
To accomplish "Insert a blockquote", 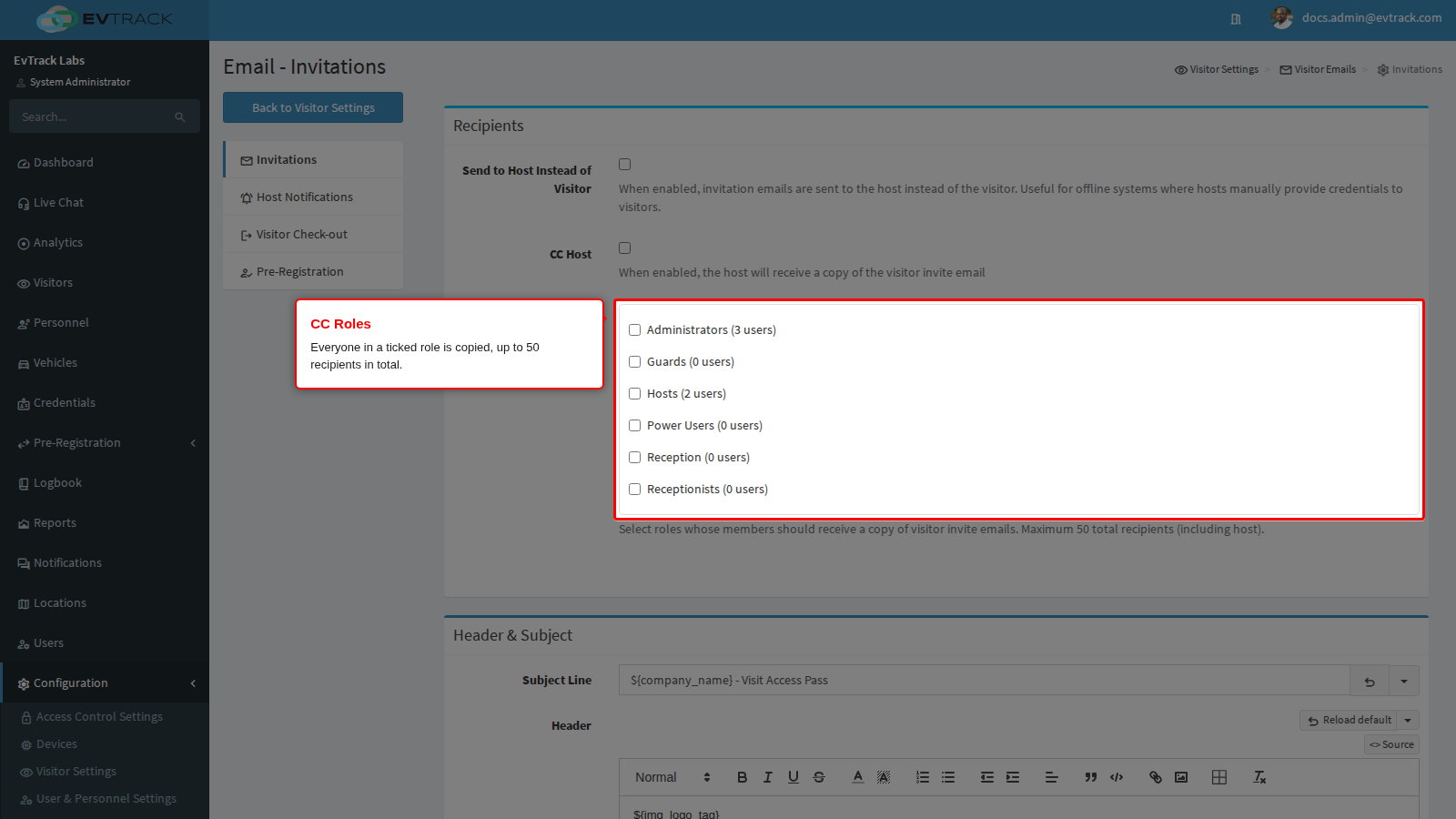I will click(x=1090, y=777).
